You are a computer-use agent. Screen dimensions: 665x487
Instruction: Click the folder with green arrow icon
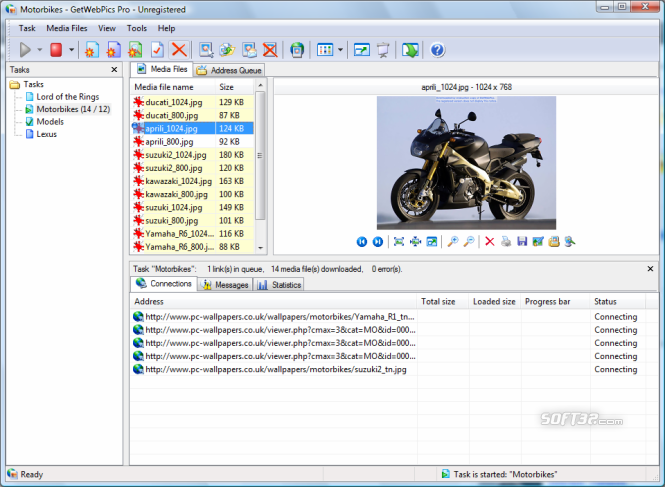pos(227,50)
